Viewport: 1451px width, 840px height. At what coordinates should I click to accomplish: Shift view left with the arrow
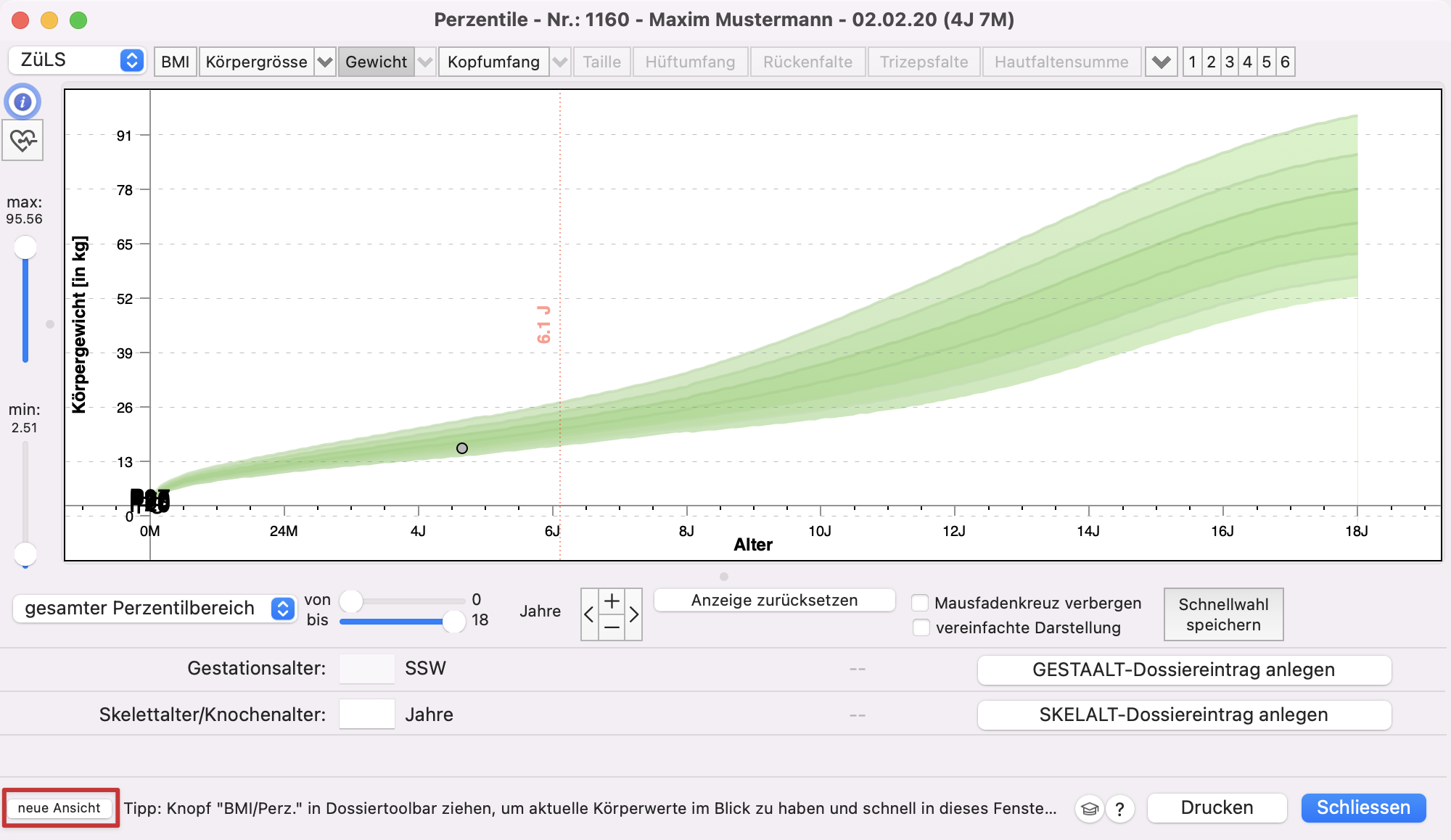pyautogui.click(x=589, y=614)
